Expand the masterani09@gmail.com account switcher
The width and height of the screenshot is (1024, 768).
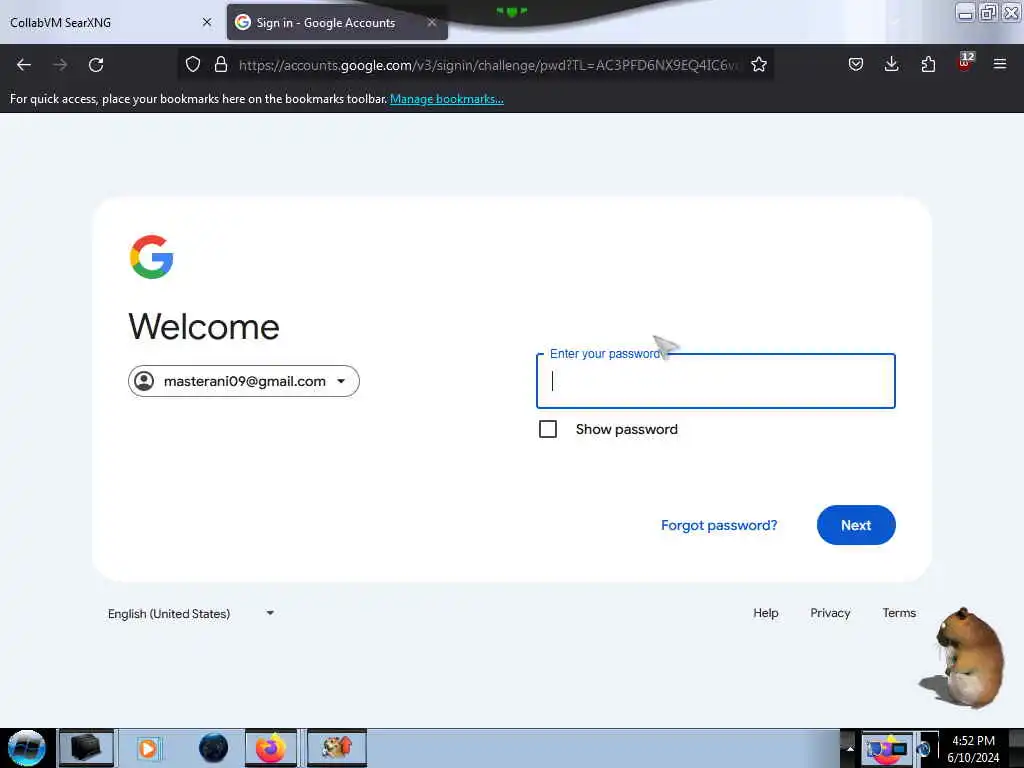244,381
